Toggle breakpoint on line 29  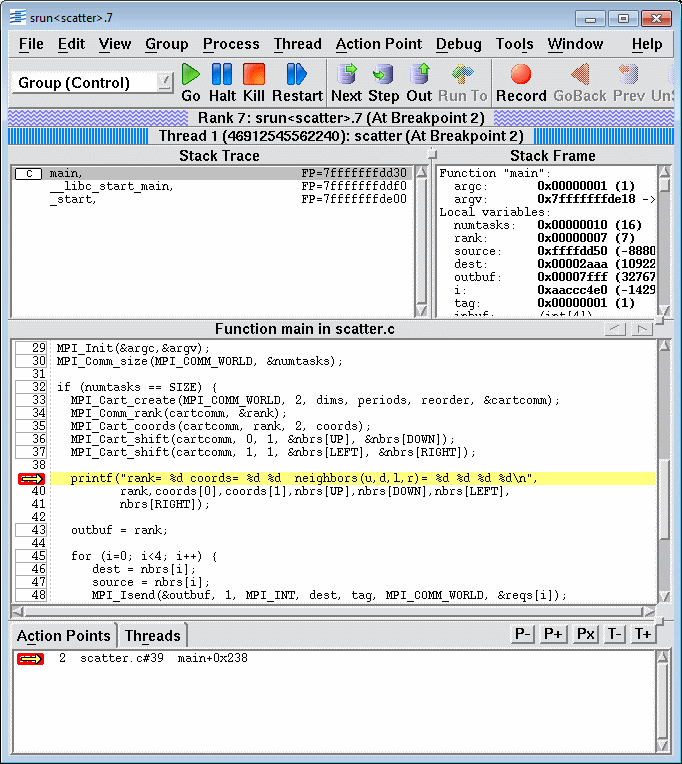pos(31,348)
